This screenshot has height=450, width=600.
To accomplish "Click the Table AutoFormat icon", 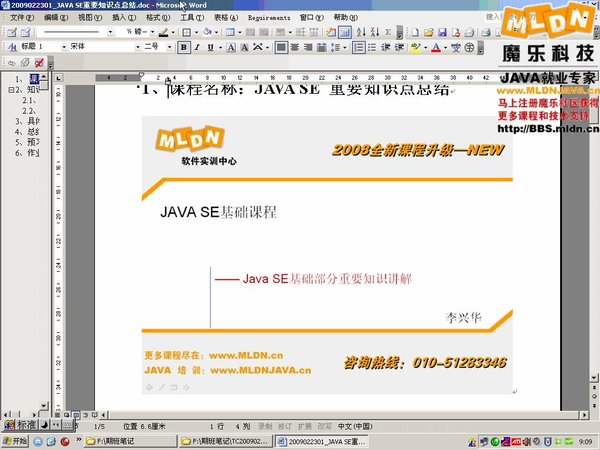I will 331,33.
